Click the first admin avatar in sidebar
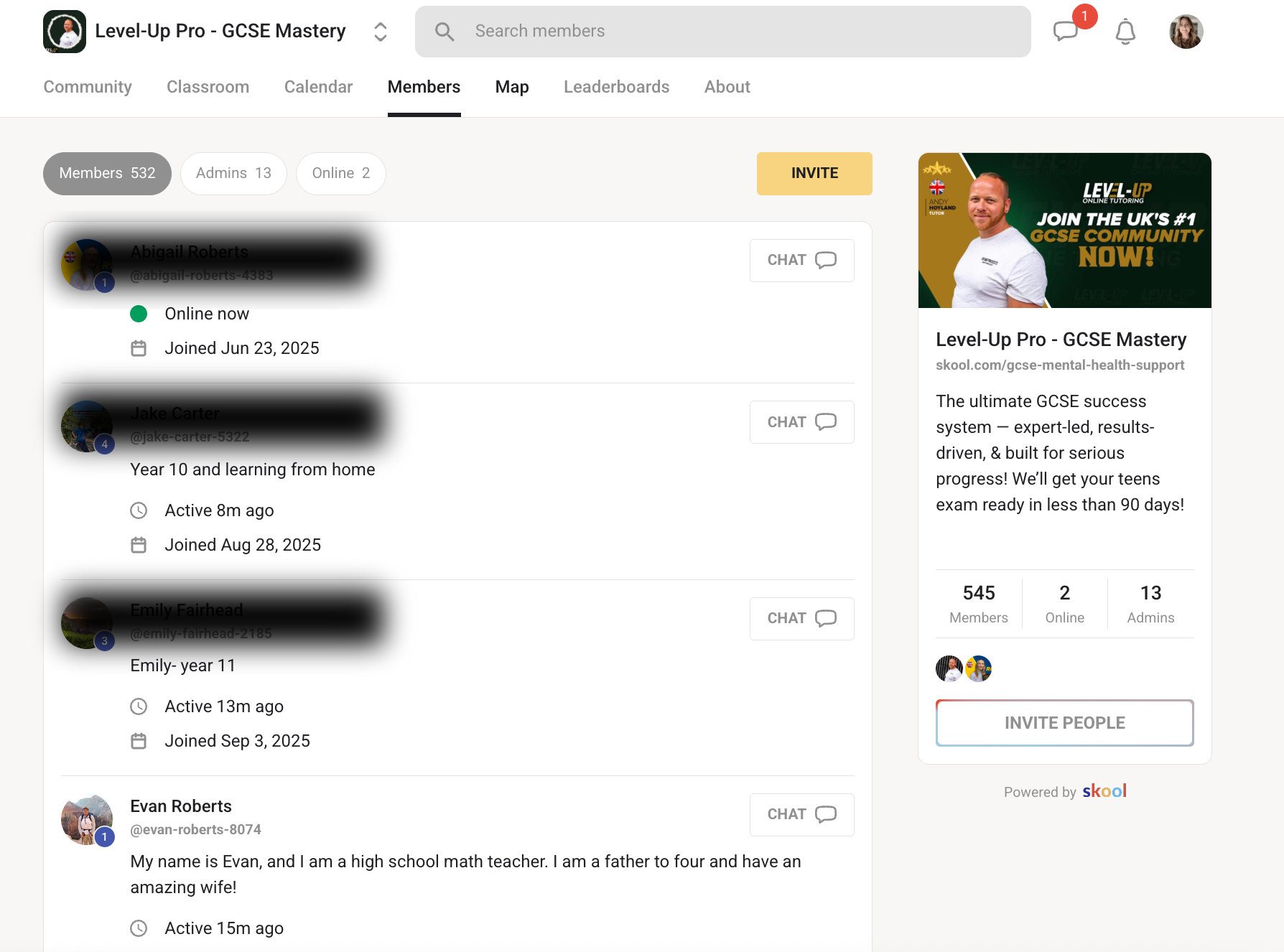 (x=949, y=668)
